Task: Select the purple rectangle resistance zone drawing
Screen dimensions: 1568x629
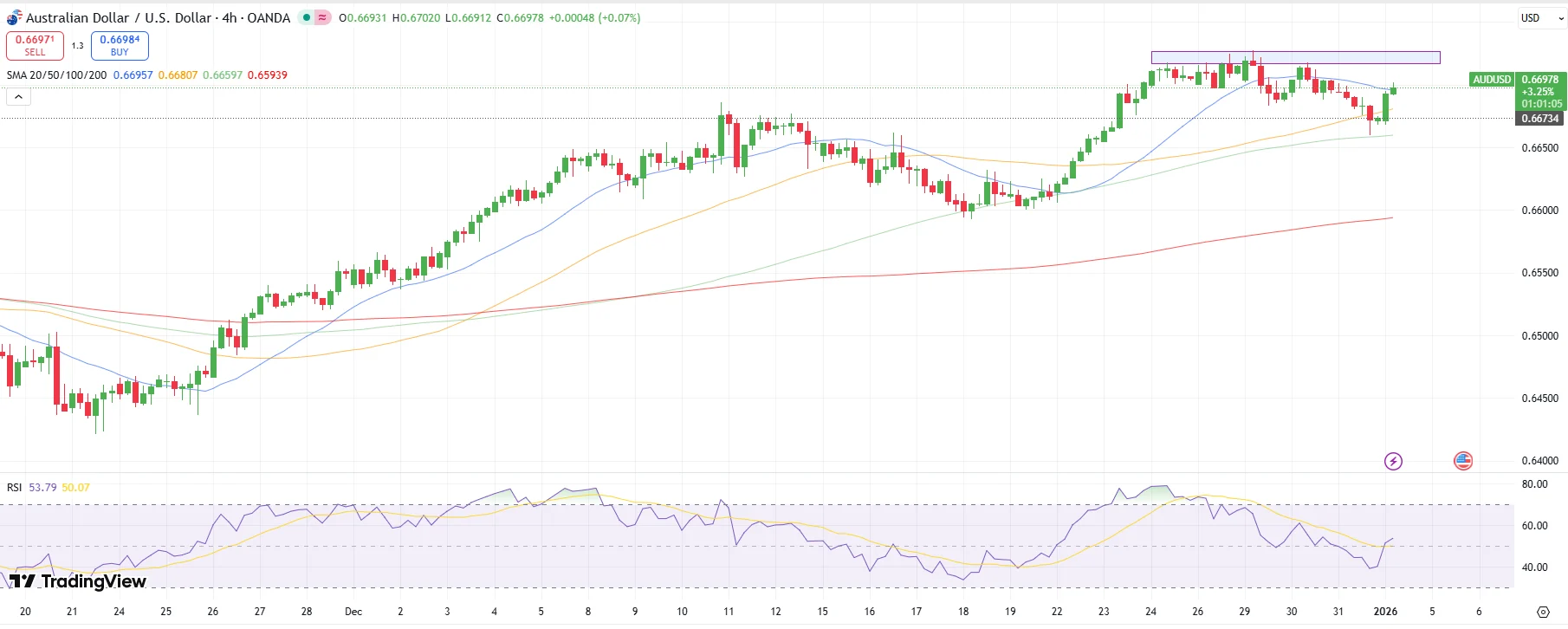Action: pos(1295,57)
